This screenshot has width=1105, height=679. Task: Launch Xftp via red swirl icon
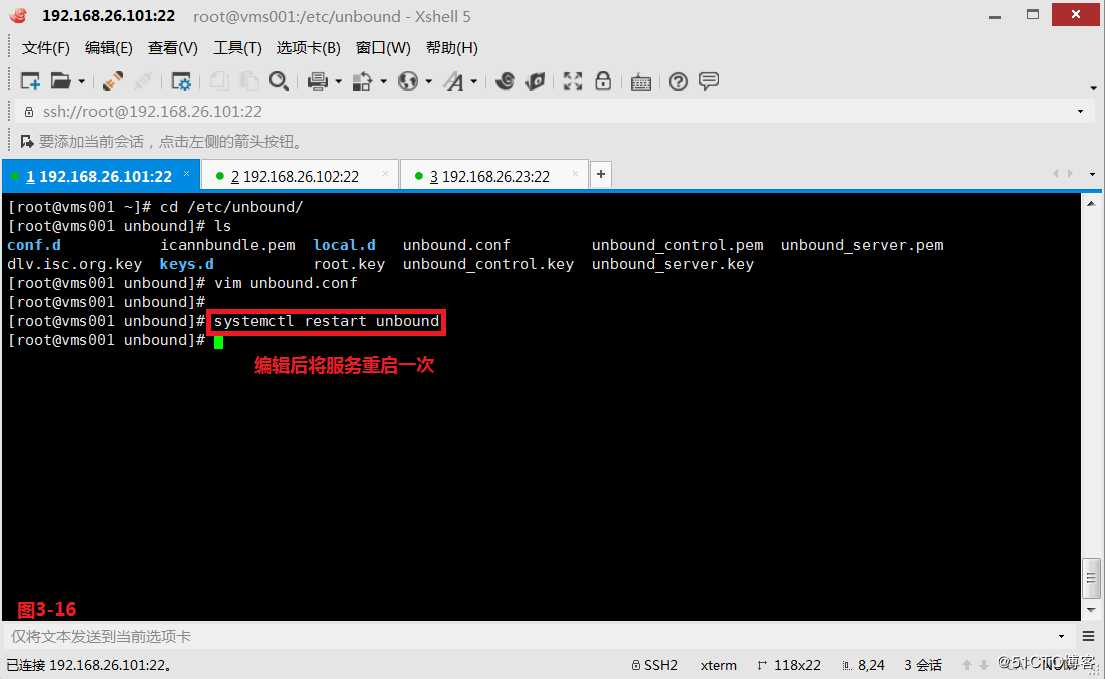pyautogui.click(x=505, y=82)
